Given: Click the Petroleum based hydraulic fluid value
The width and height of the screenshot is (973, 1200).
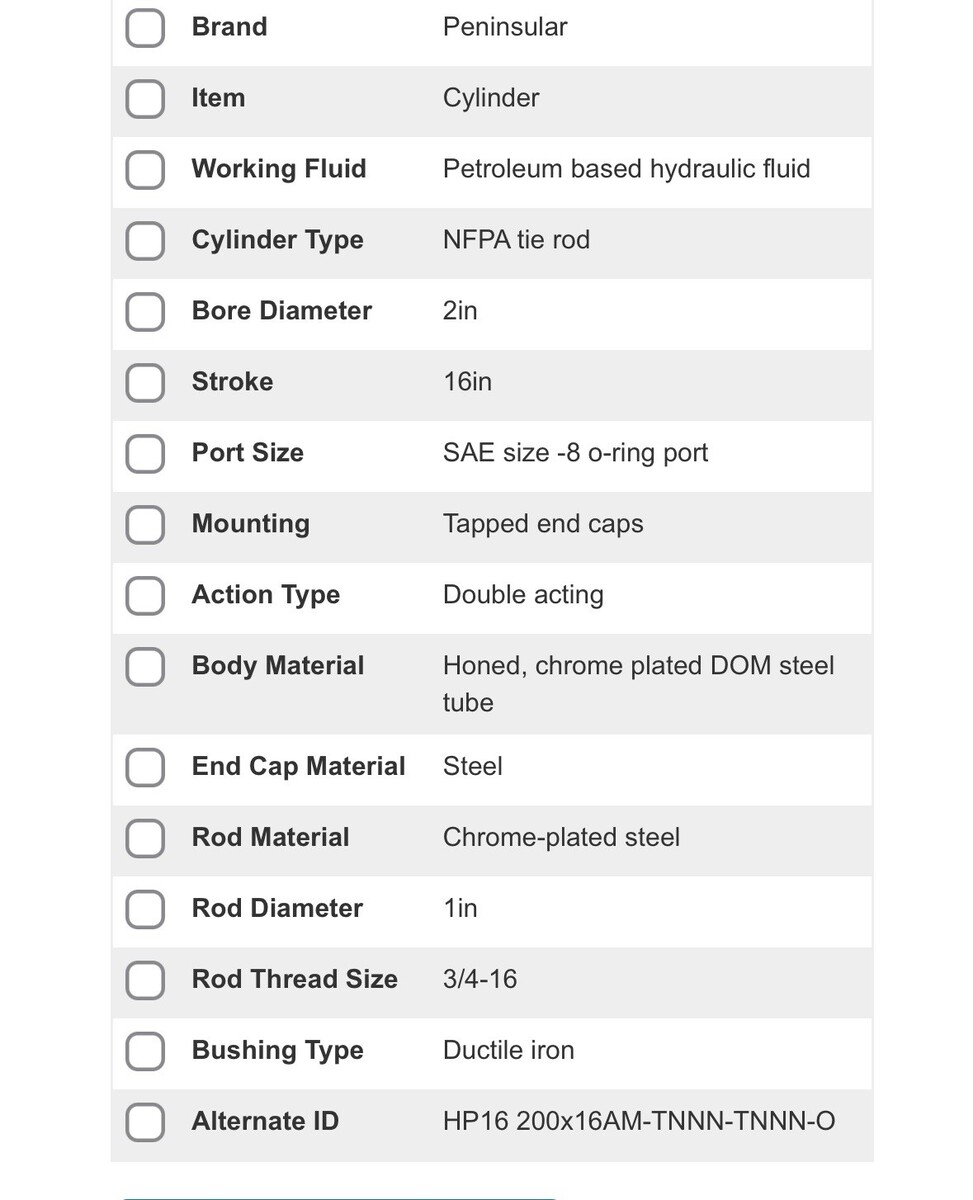Looking at the screenshot, I should coord(626,169).
